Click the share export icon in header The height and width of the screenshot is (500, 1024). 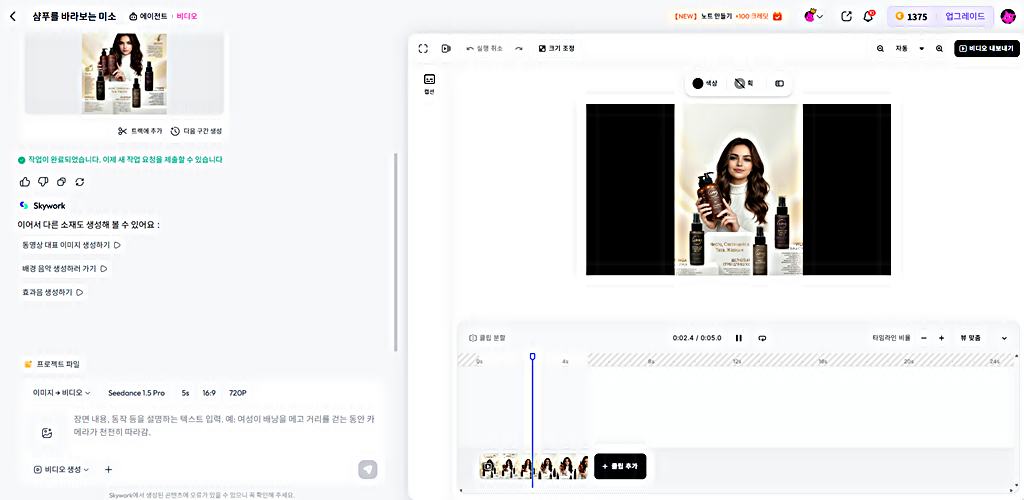(846, 16)
